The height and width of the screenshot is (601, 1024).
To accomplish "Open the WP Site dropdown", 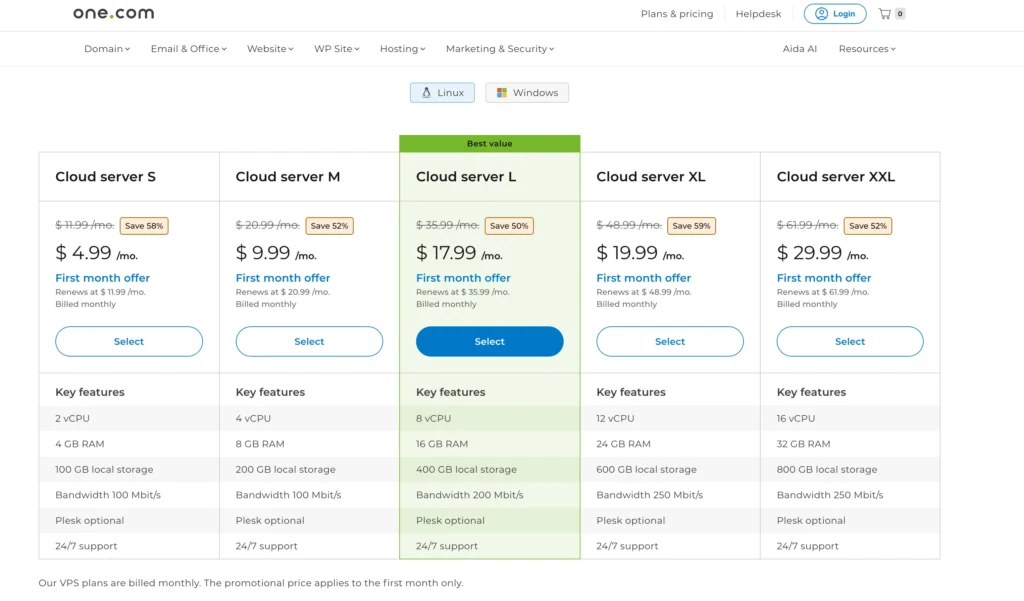I will [x=335, y=48].
